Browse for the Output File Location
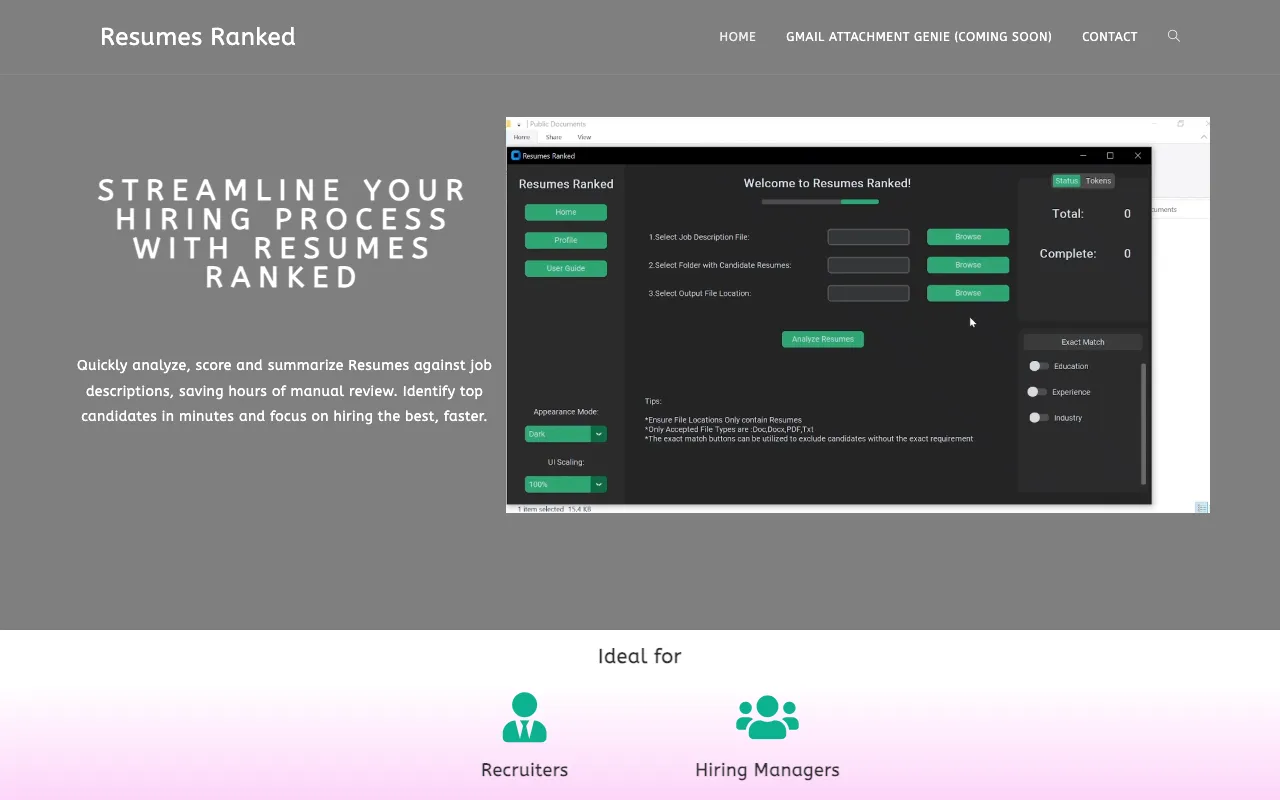Viewport: 1280px width, 800px height. pos(968,293)
